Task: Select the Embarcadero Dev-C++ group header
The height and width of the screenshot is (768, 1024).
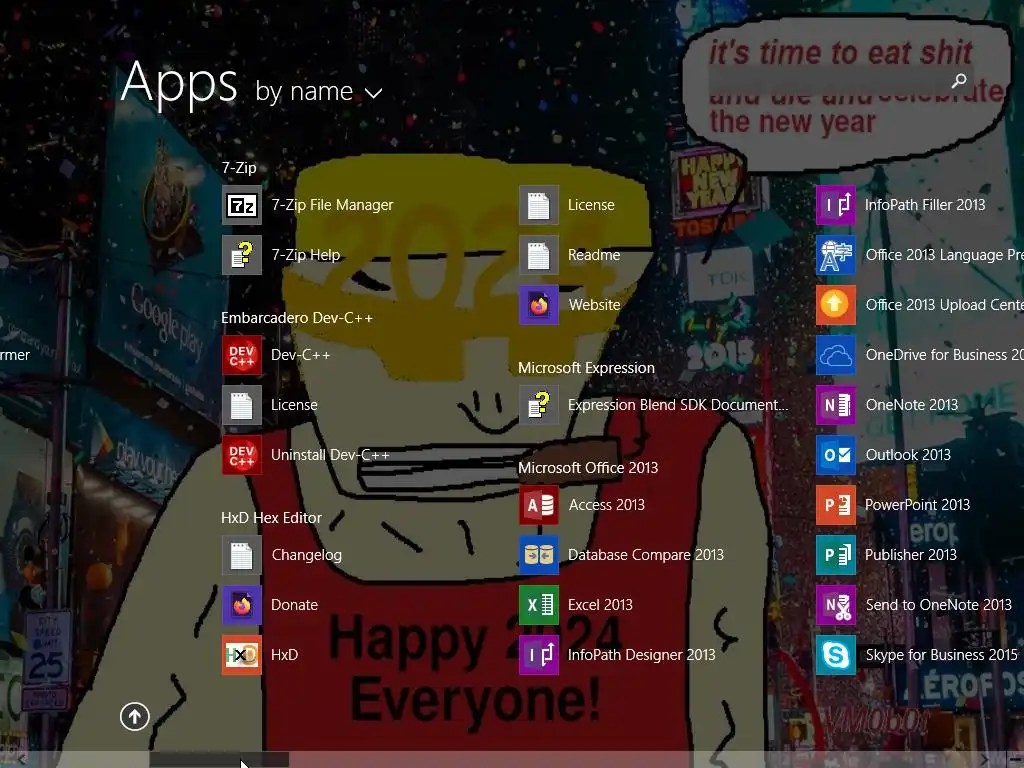Action: [x=296, y=318]
